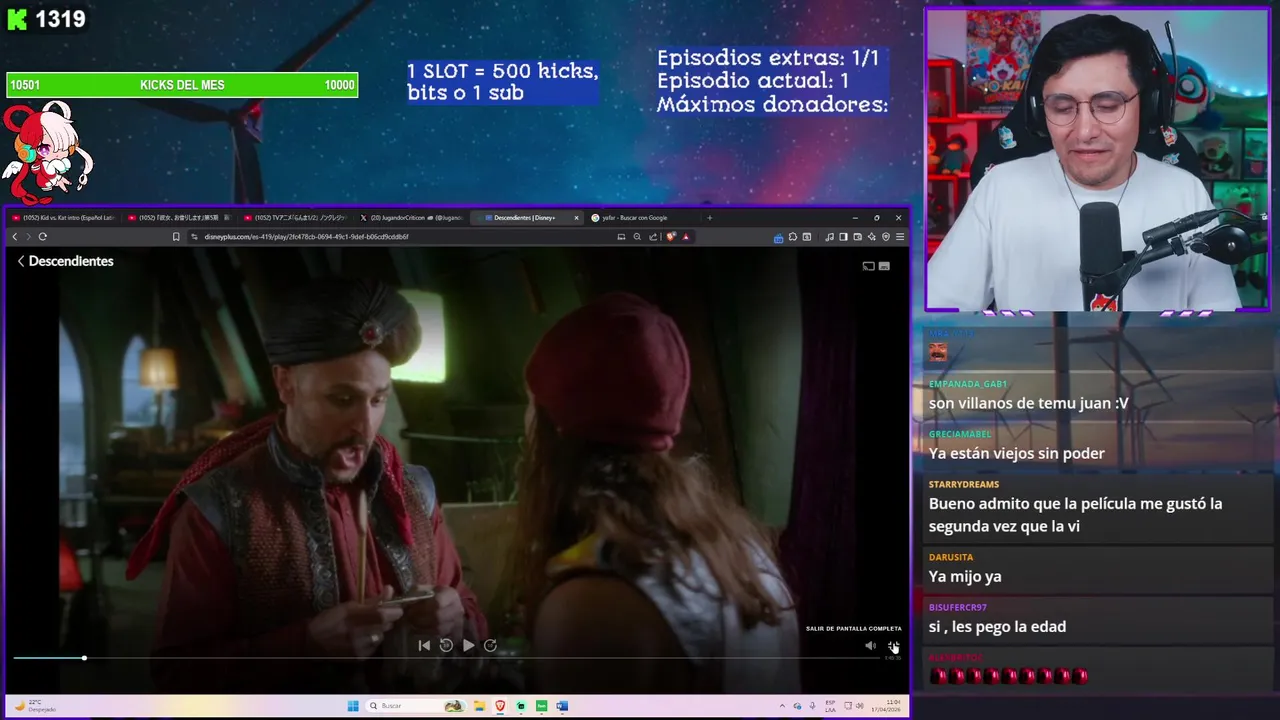Toggle the browser sidebar panel
The width and height of the screenshot is (1280, 720).
pos(843,237)
